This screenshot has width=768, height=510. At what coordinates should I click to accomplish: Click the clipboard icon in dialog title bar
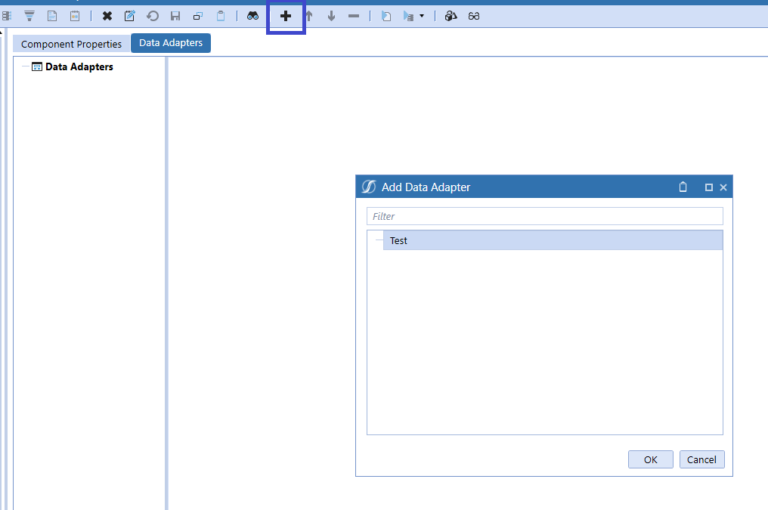[x=683, y=187]
